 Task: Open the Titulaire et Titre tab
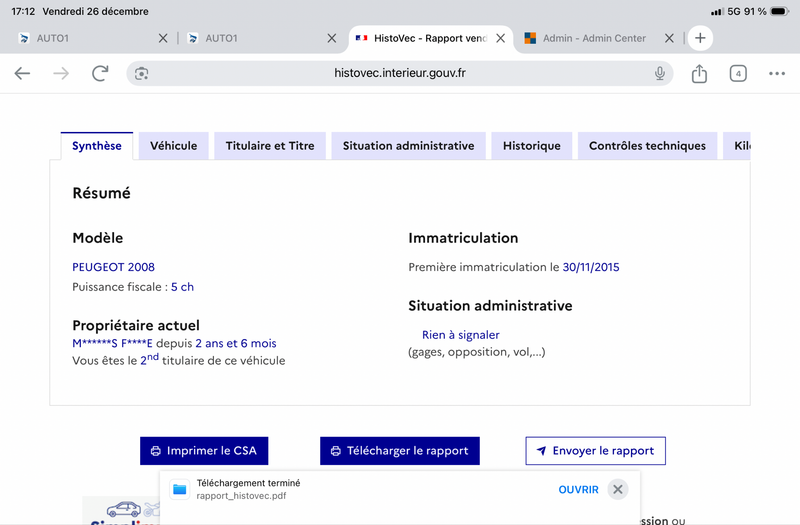click(270, 146)
